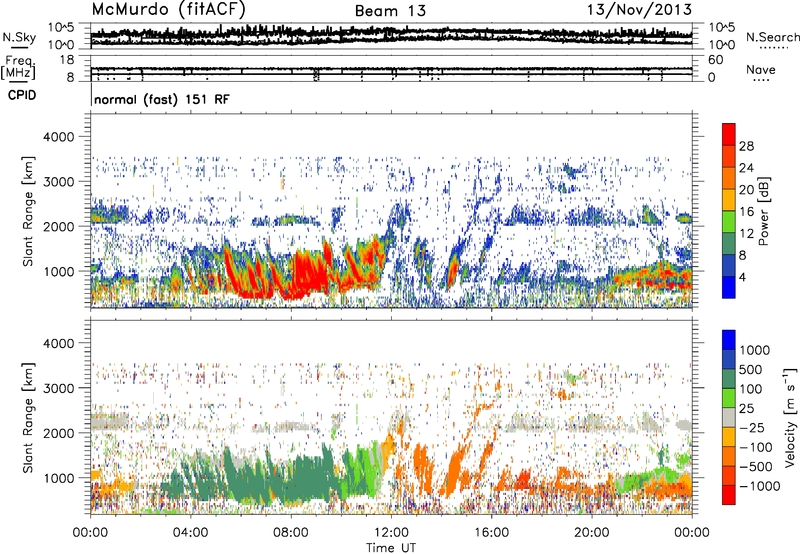The width and height of the screenshot is (800, 554).
Task: Click the 'CPID' label
Action: click(x=22, y=95)
